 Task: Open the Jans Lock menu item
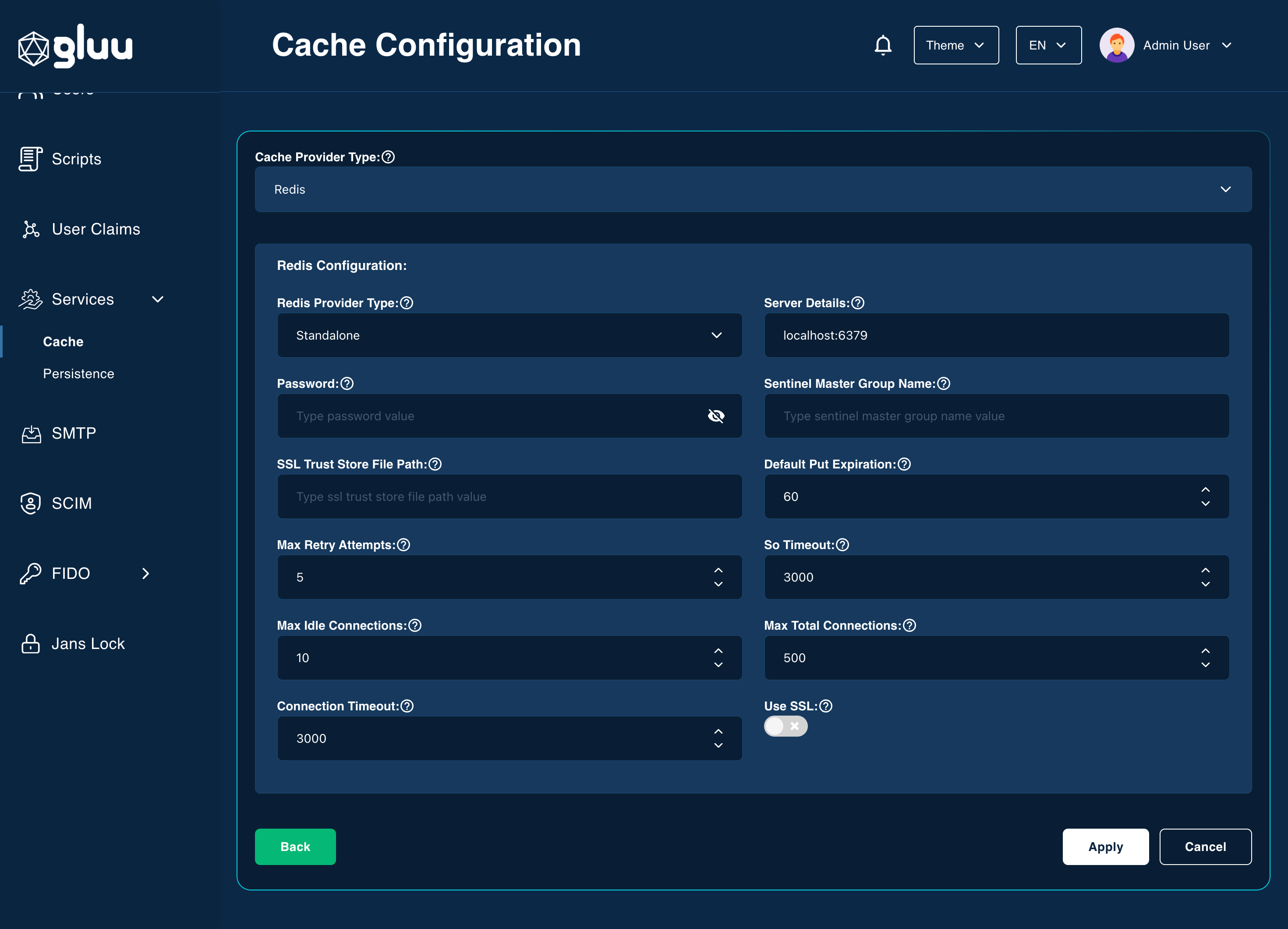click(x=88, y=644)
